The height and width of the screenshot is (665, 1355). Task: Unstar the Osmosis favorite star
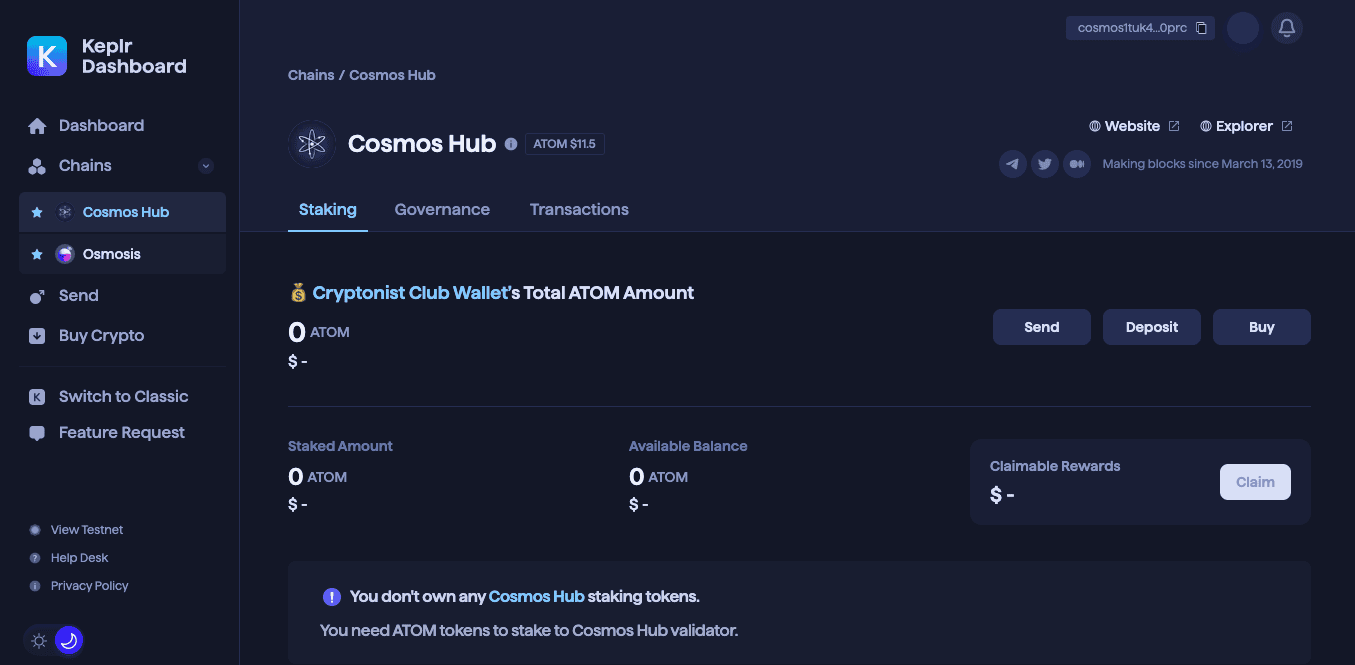37,254
